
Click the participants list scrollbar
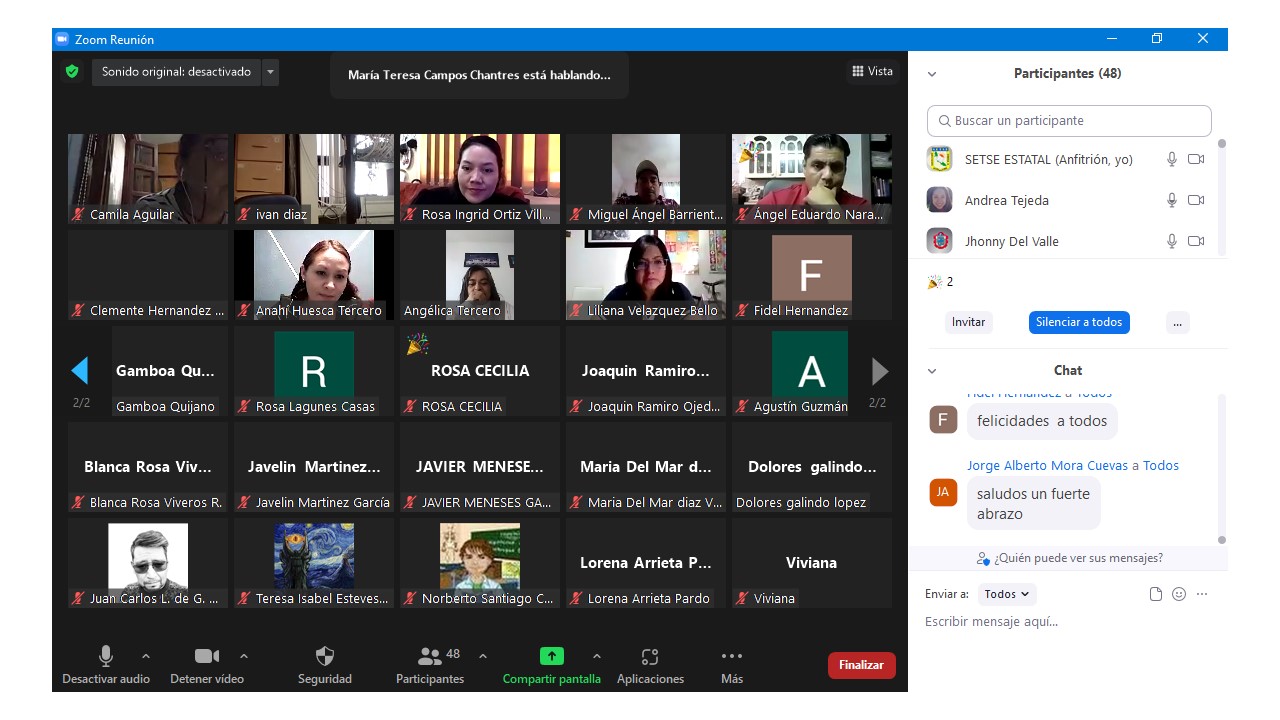pos(1221,195)
